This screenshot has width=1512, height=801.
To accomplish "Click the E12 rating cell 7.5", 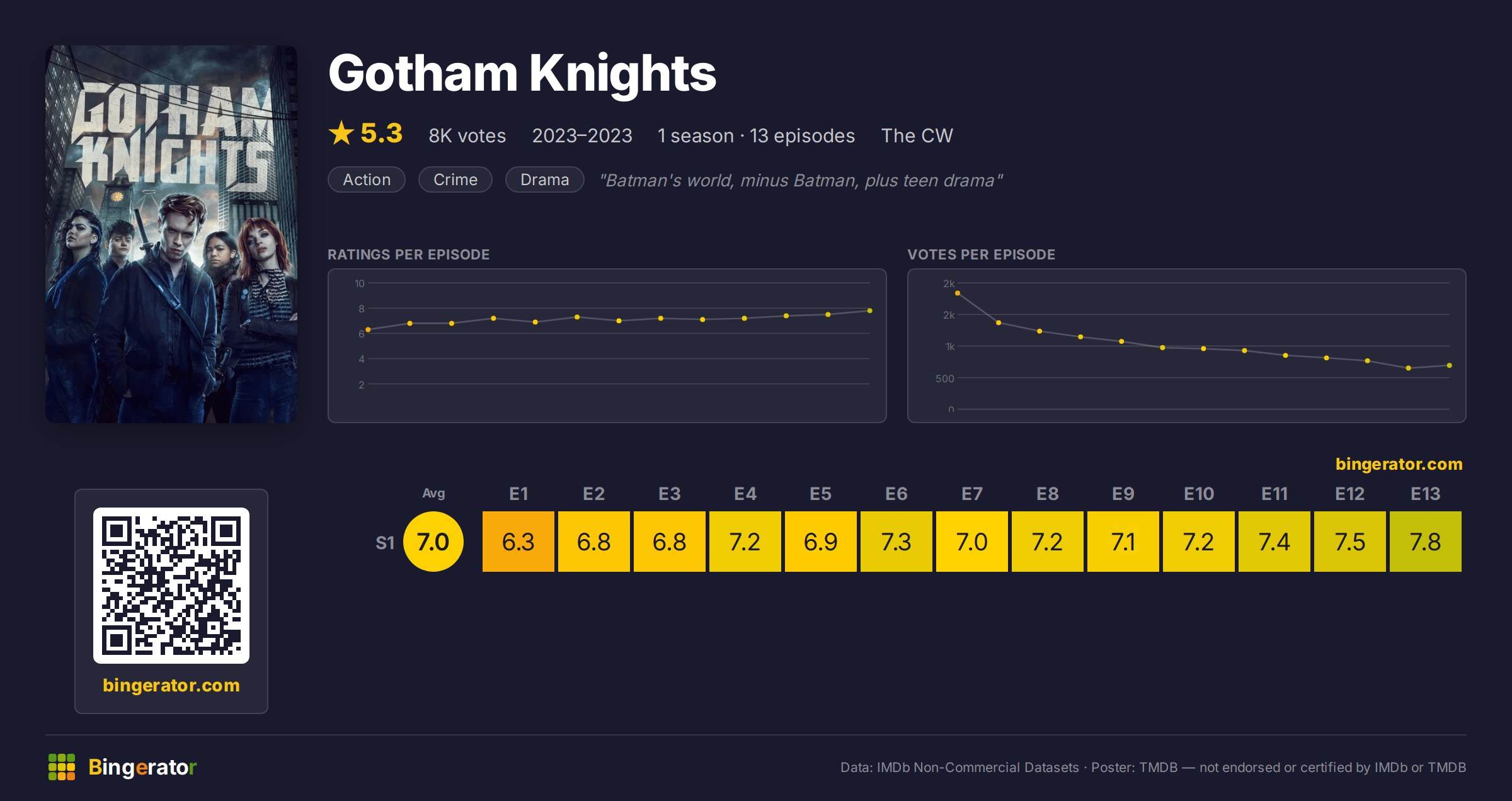I will point(1350,542).
